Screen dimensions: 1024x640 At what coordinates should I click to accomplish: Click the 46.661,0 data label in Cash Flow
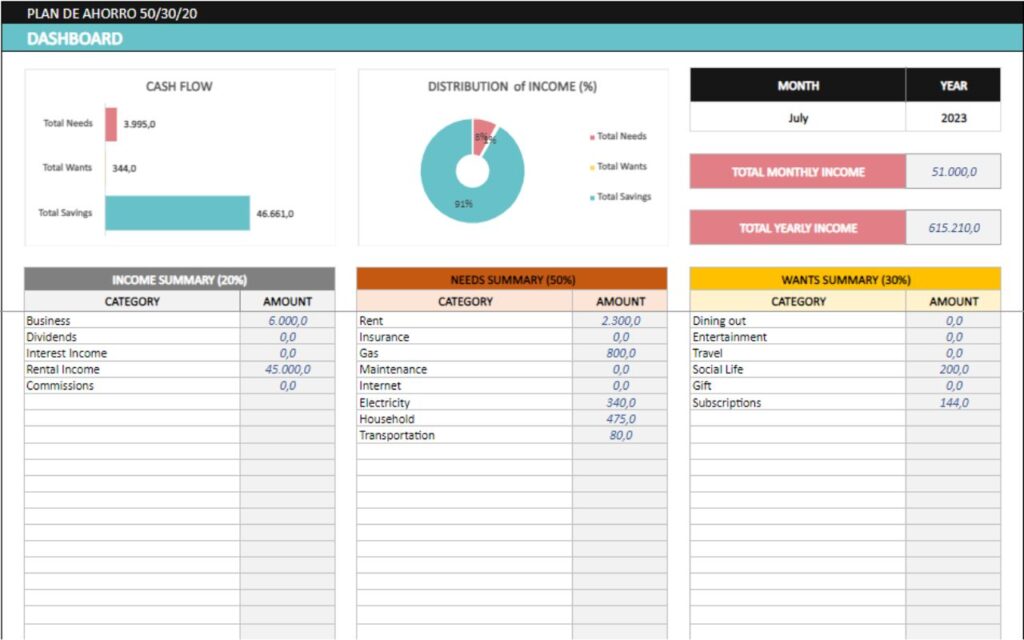275,214
